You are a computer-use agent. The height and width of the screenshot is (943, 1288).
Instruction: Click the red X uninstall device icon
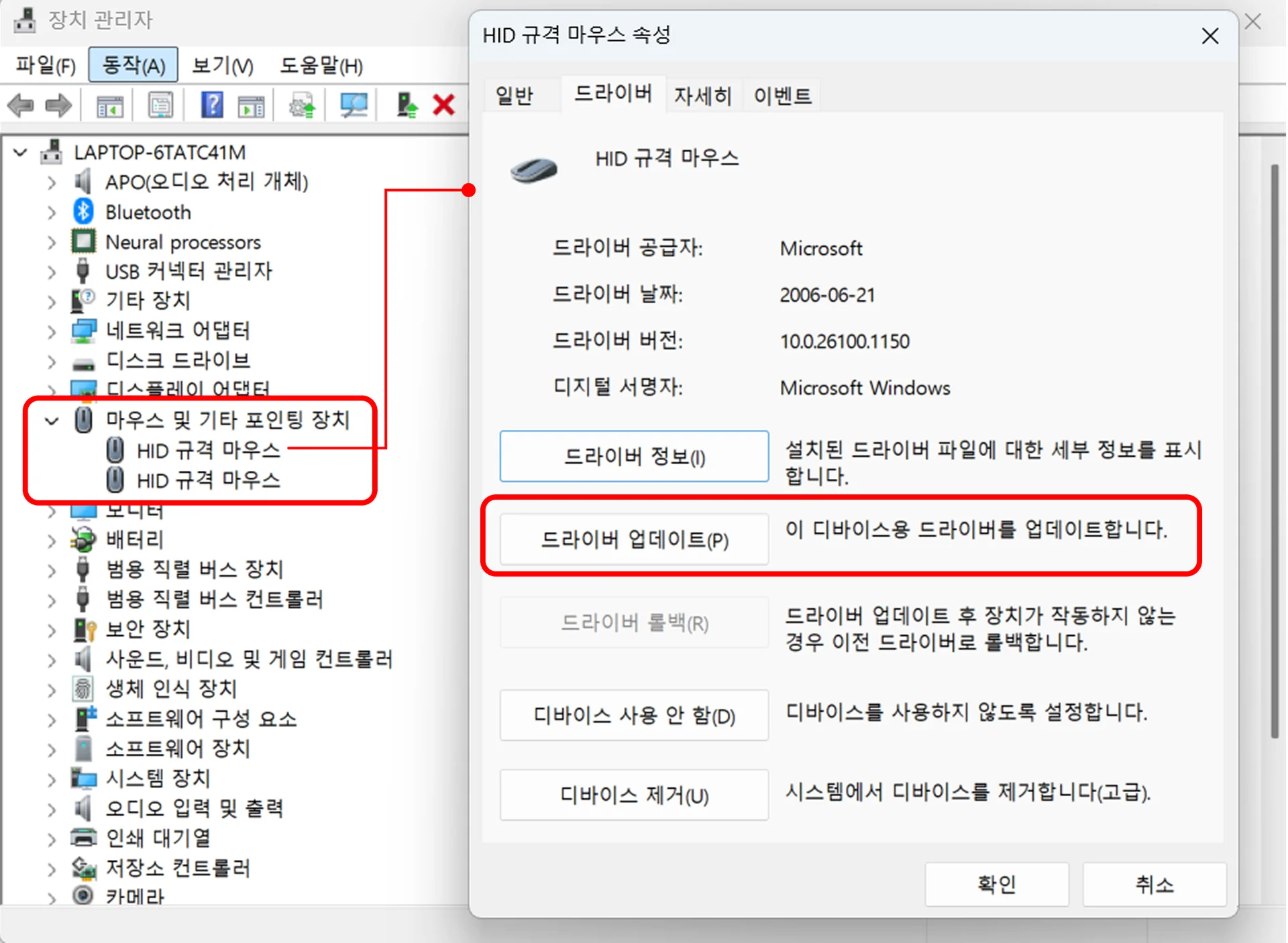tap(443, 105)
